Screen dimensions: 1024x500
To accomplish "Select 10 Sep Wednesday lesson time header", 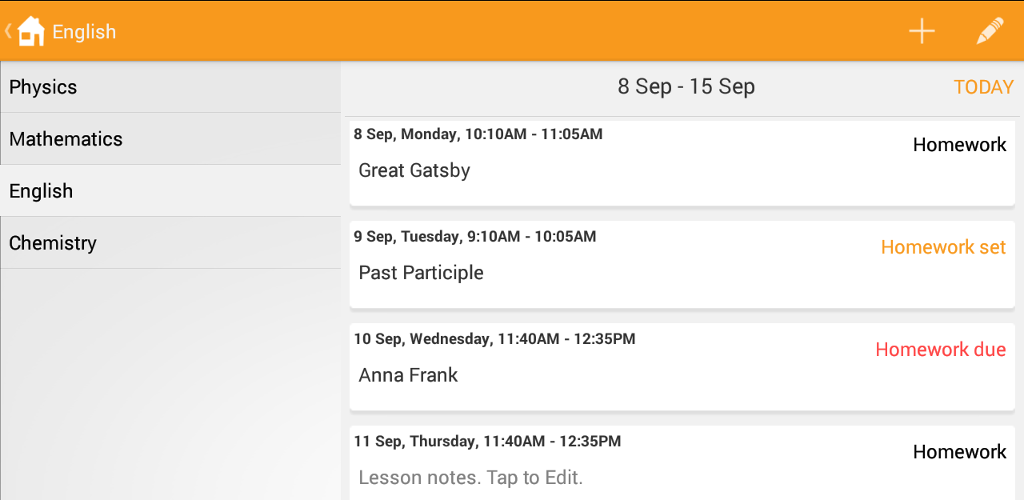I will coord(494,339).
